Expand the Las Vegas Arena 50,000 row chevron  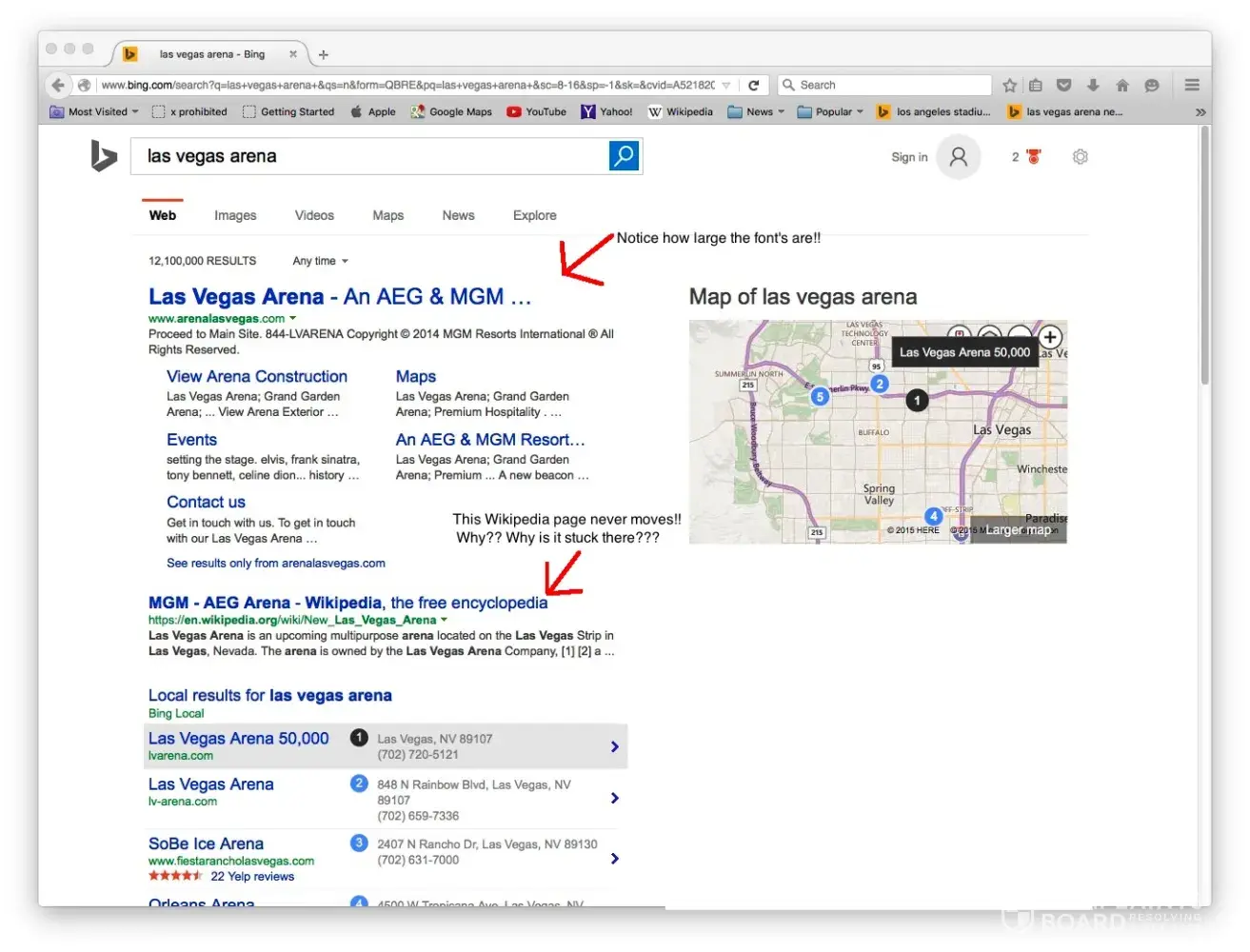(x=615, y=746)
